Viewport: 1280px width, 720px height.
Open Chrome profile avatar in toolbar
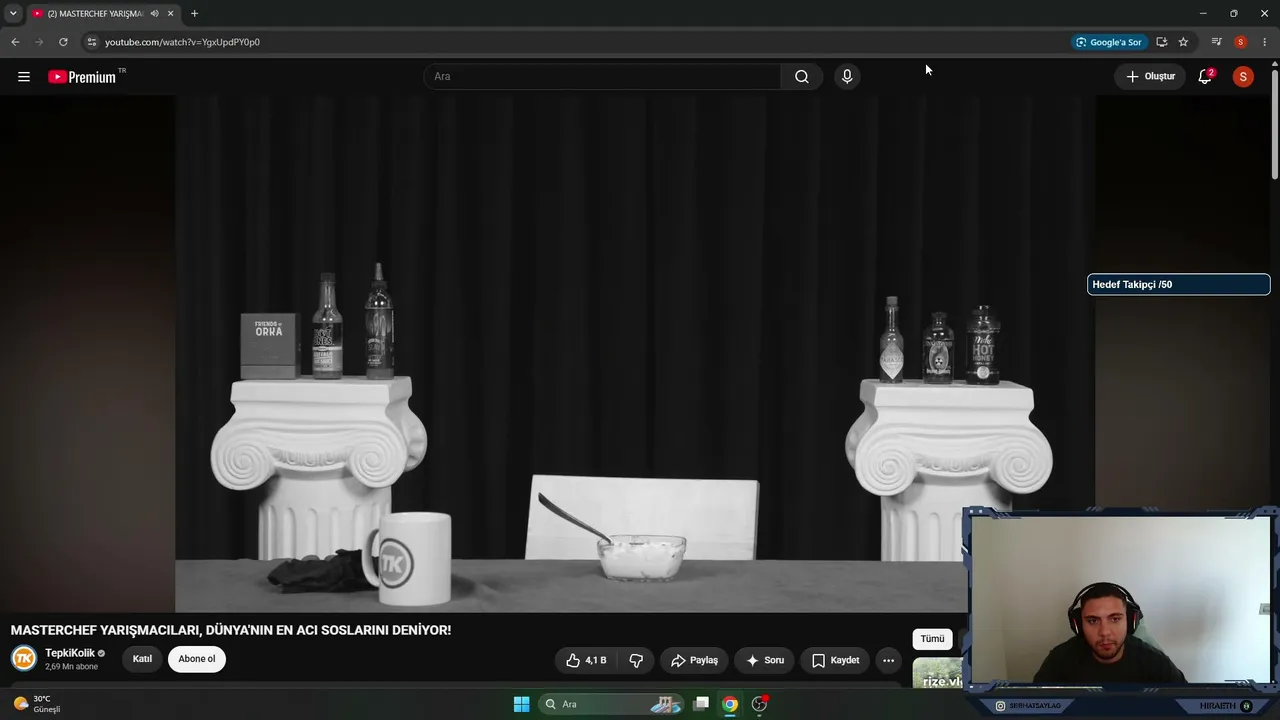[x=1241, y=42]
